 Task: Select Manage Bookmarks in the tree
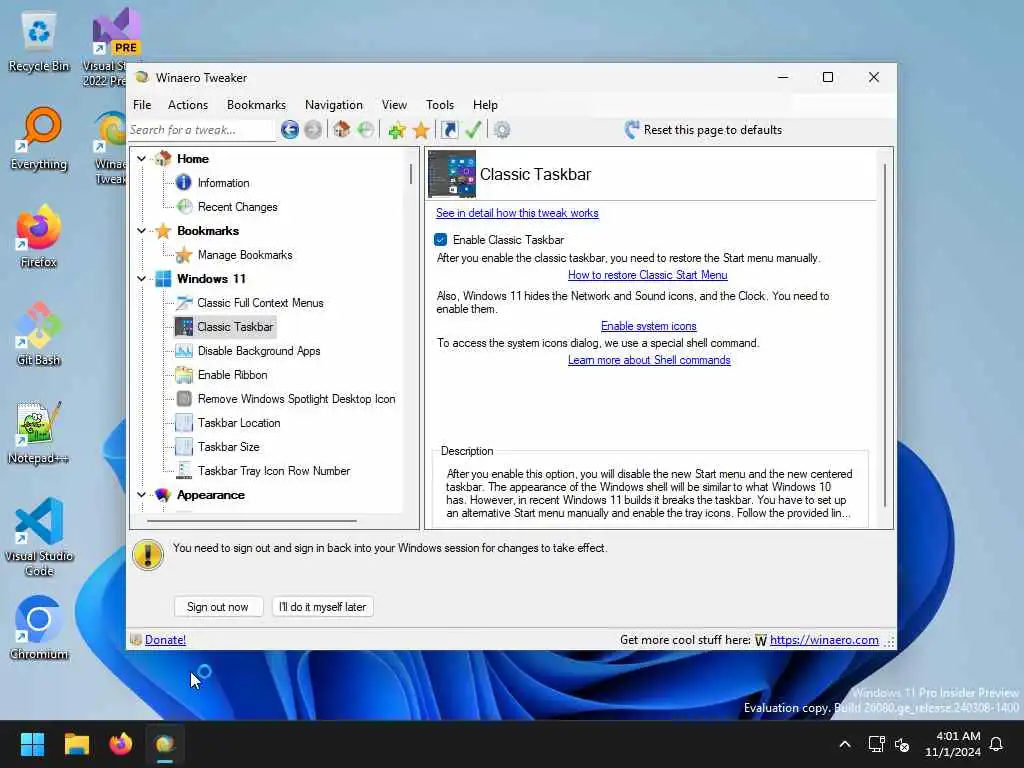(245, 255)
